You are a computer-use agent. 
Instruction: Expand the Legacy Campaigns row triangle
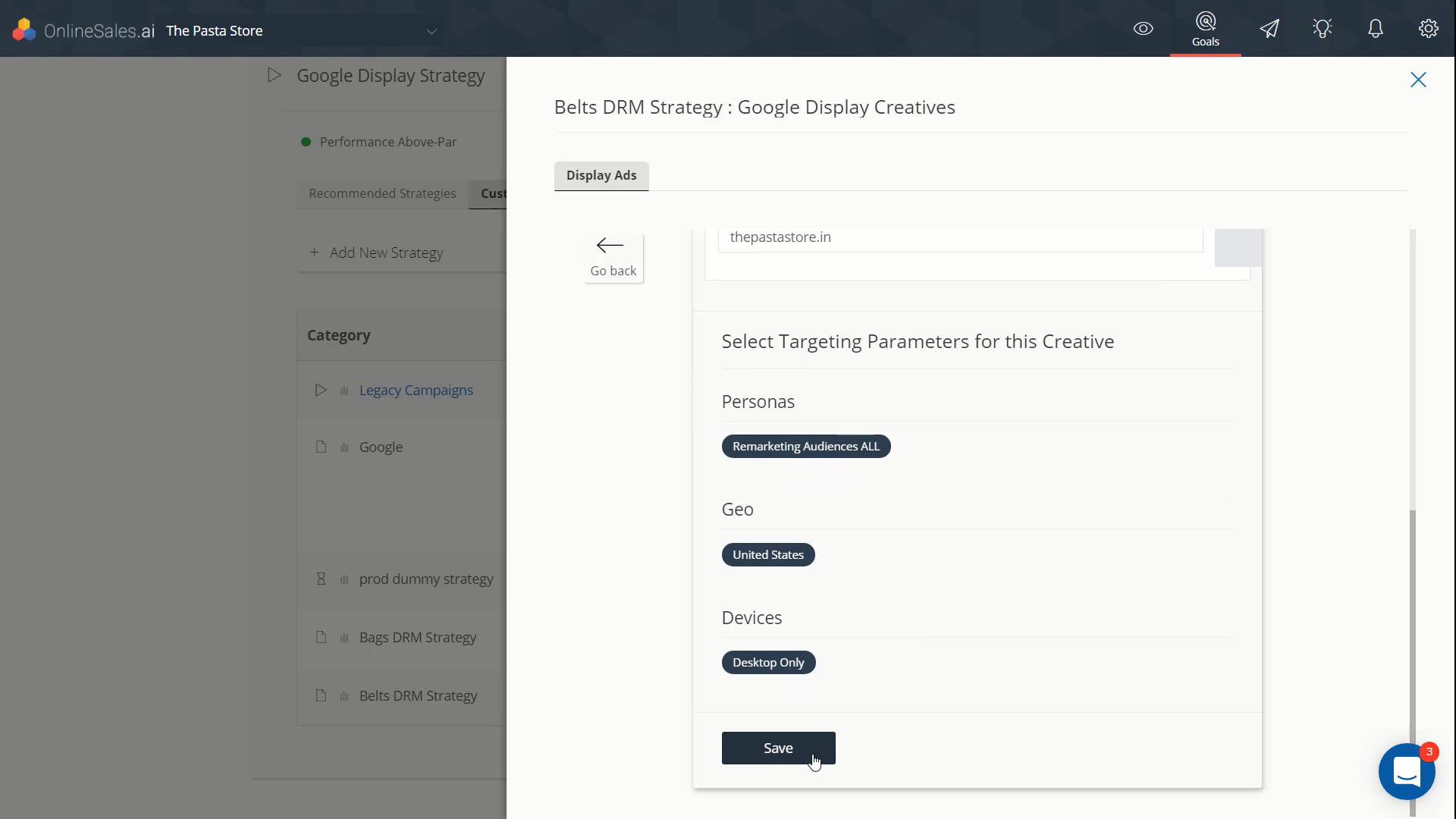[x=321, y=390]
